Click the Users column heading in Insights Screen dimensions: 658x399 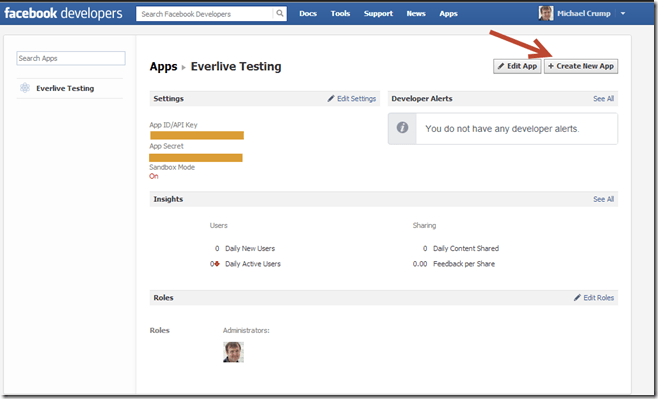218,226
